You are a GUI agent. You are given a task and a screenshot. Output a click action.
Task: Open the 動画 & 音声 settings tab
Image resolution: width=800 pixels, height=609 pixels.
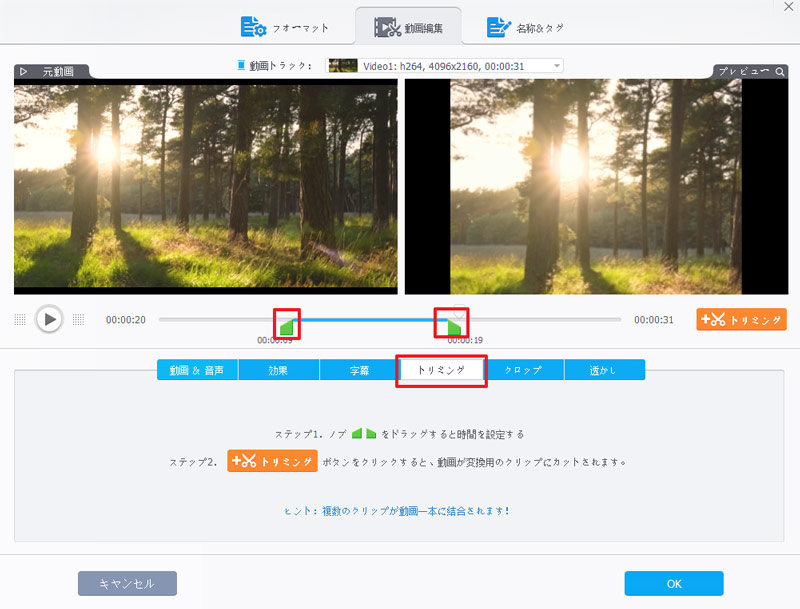tap(197, 370)
